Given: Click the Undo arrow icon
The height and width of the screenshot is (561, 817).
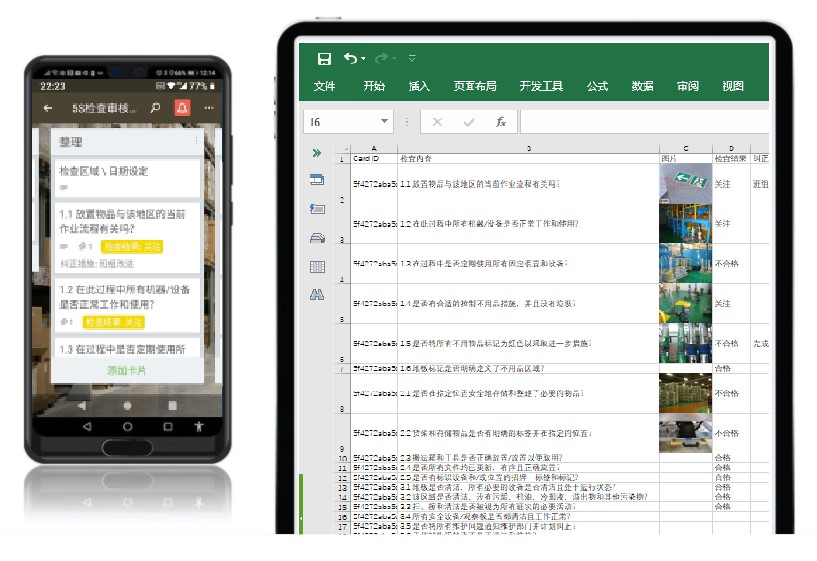Looking at the screenshot, I should tap(350, 59).
